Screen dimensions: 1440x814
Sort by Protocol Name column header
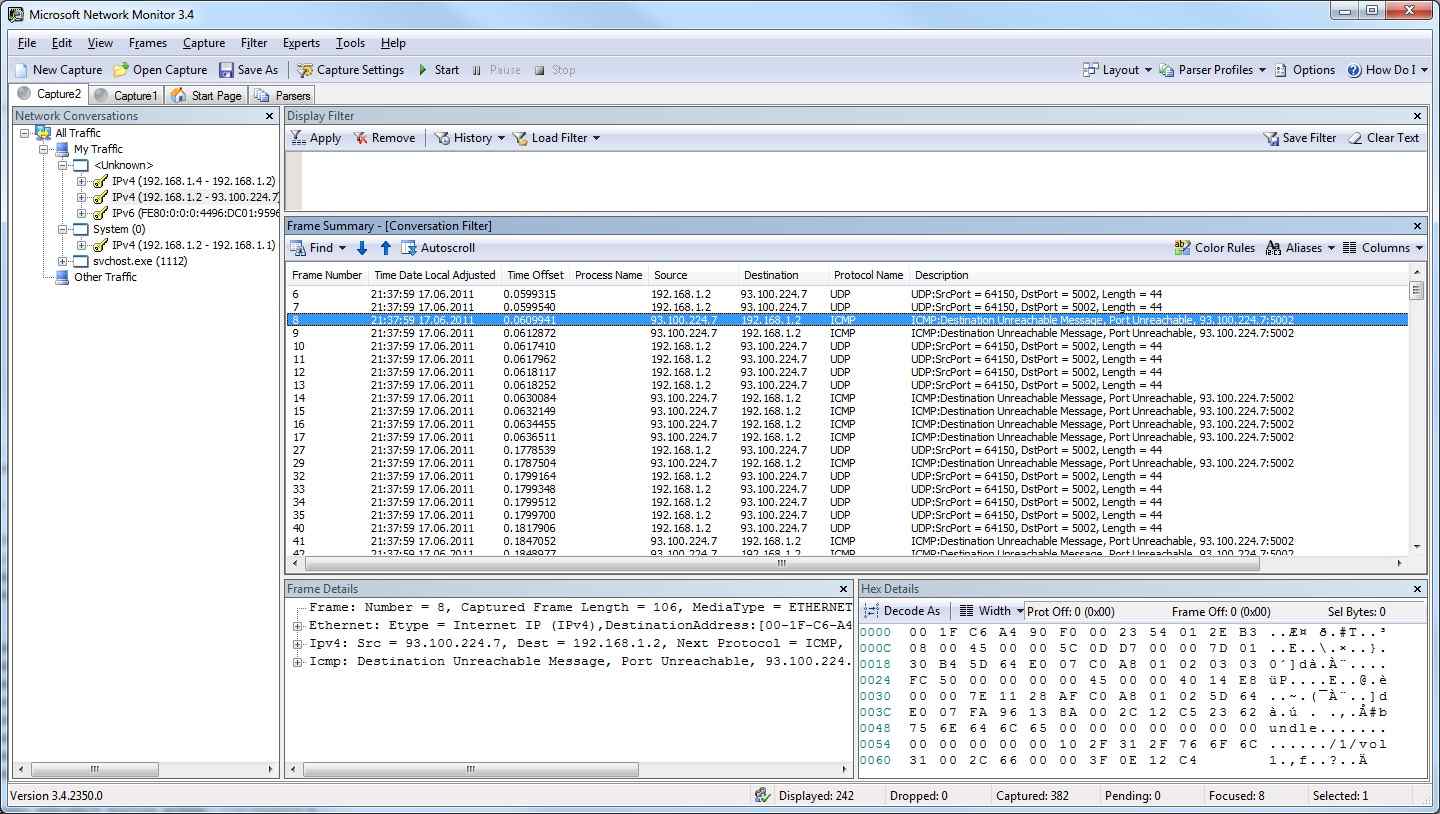[x=868, y=275]
